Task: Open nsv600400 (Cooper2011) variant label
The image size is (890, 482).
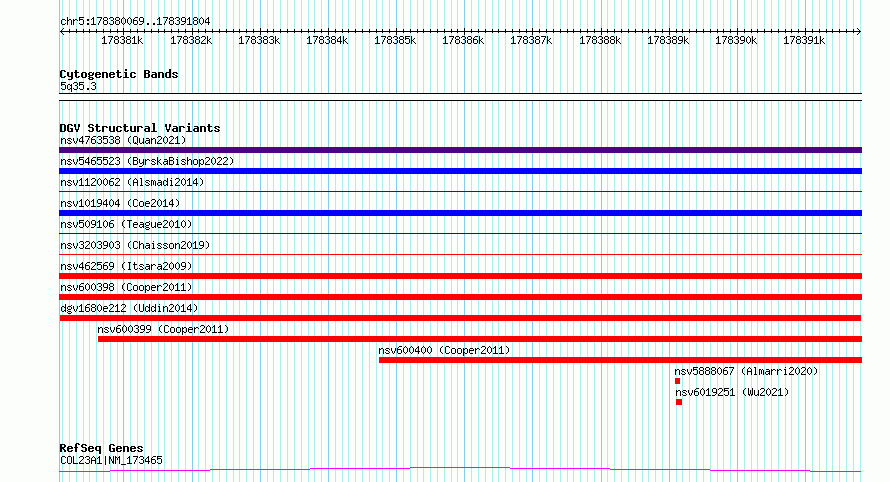Action: tap(444, 350)
